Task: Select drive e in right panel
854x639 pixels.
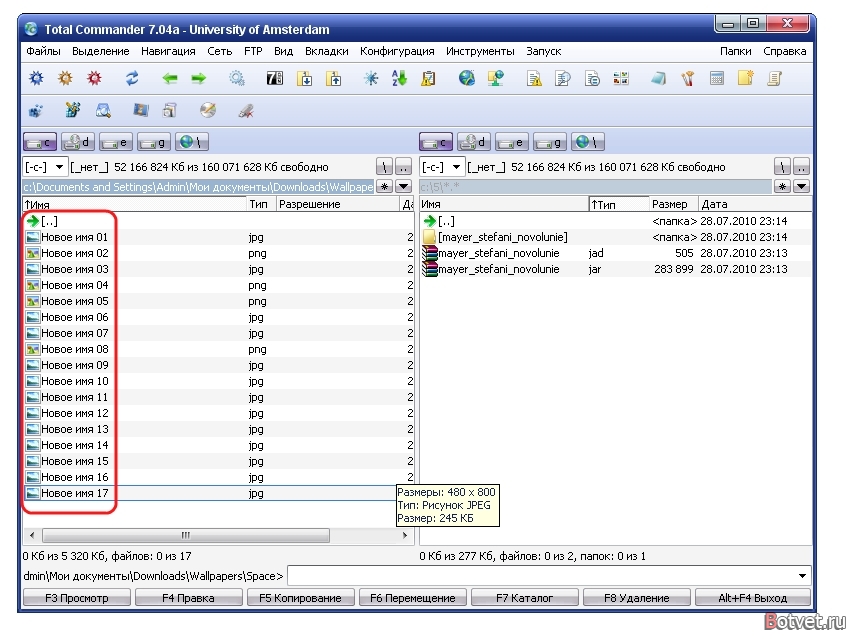Action: tap(512, 142)
